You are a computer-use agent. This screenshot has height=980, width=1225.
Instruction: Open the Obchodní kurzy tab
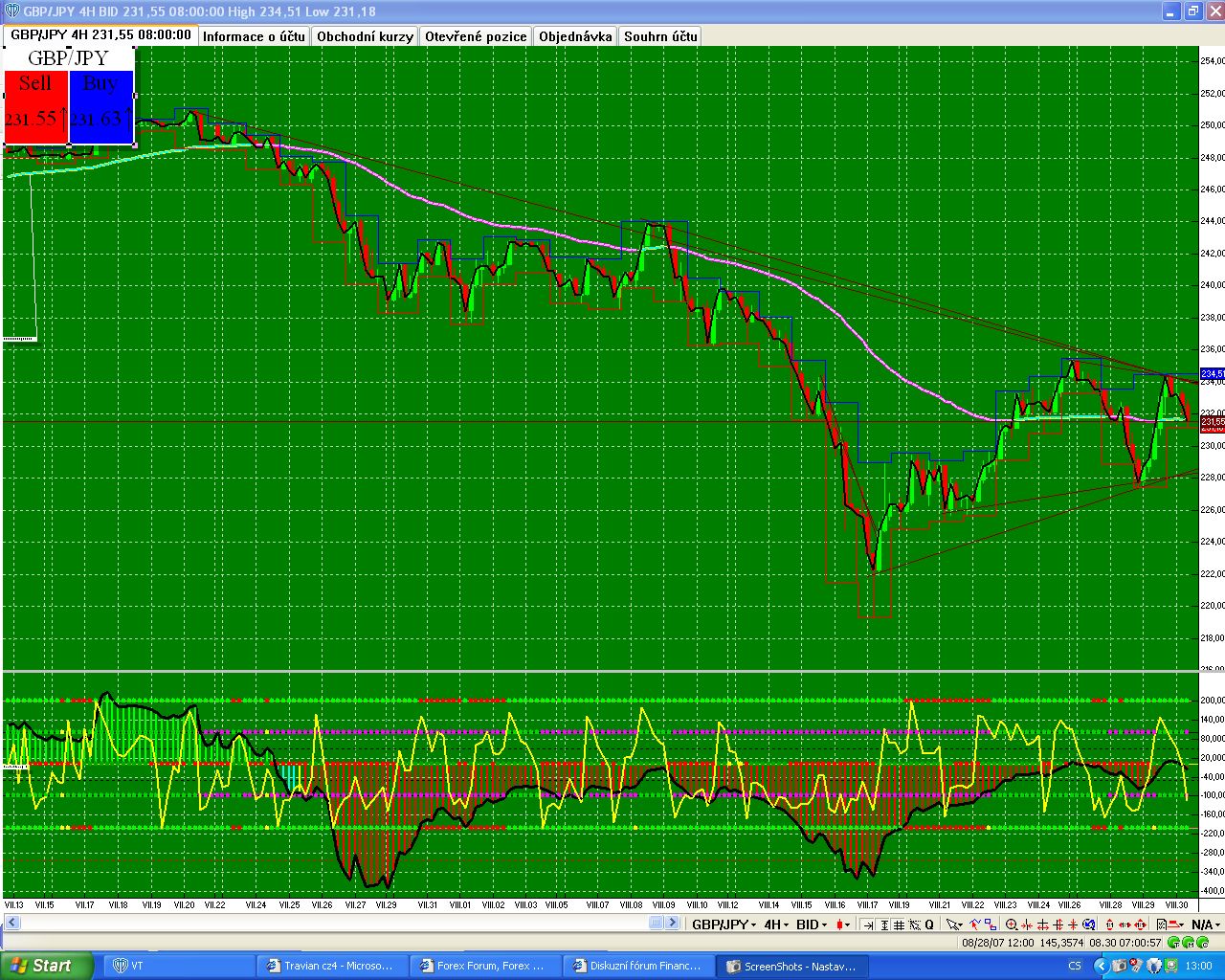click(x=366, y=36)
